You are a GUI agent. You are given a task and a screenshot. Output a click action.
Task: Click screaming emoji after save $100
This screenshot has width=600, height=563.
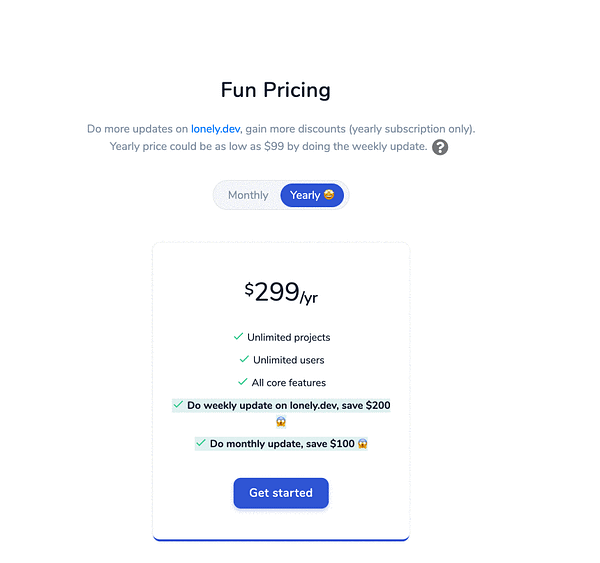[x=361, y=443]
